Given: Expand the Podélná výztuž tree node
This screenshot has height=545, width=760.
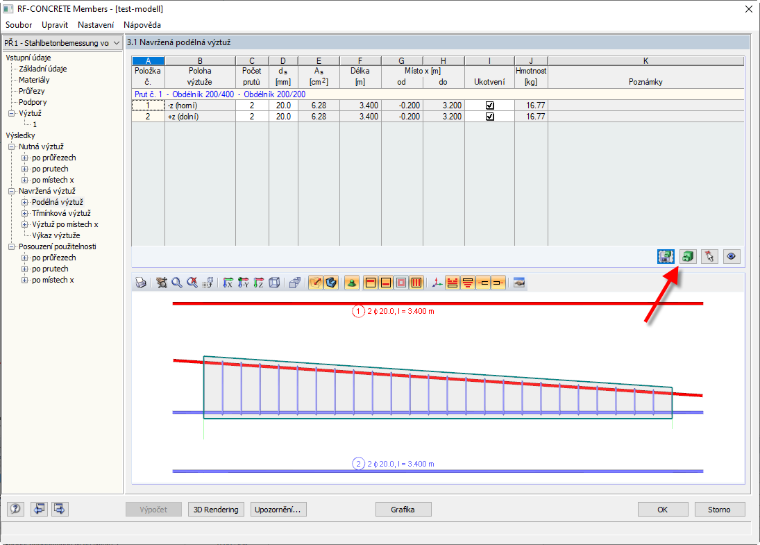Looking at the screenshot, I should click(24, 202).
